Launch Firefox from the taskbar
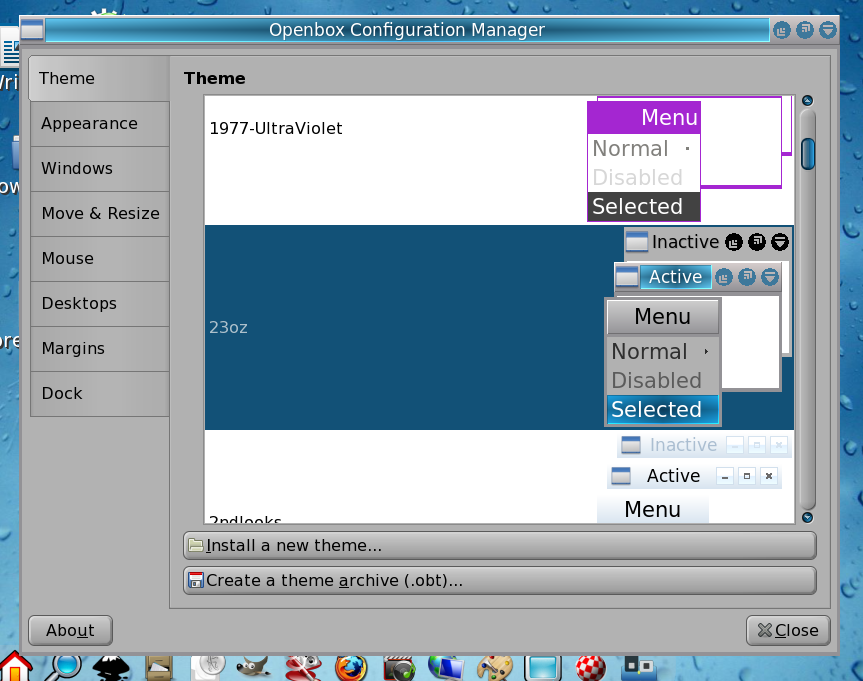The image size is (863, 681). 351,668
